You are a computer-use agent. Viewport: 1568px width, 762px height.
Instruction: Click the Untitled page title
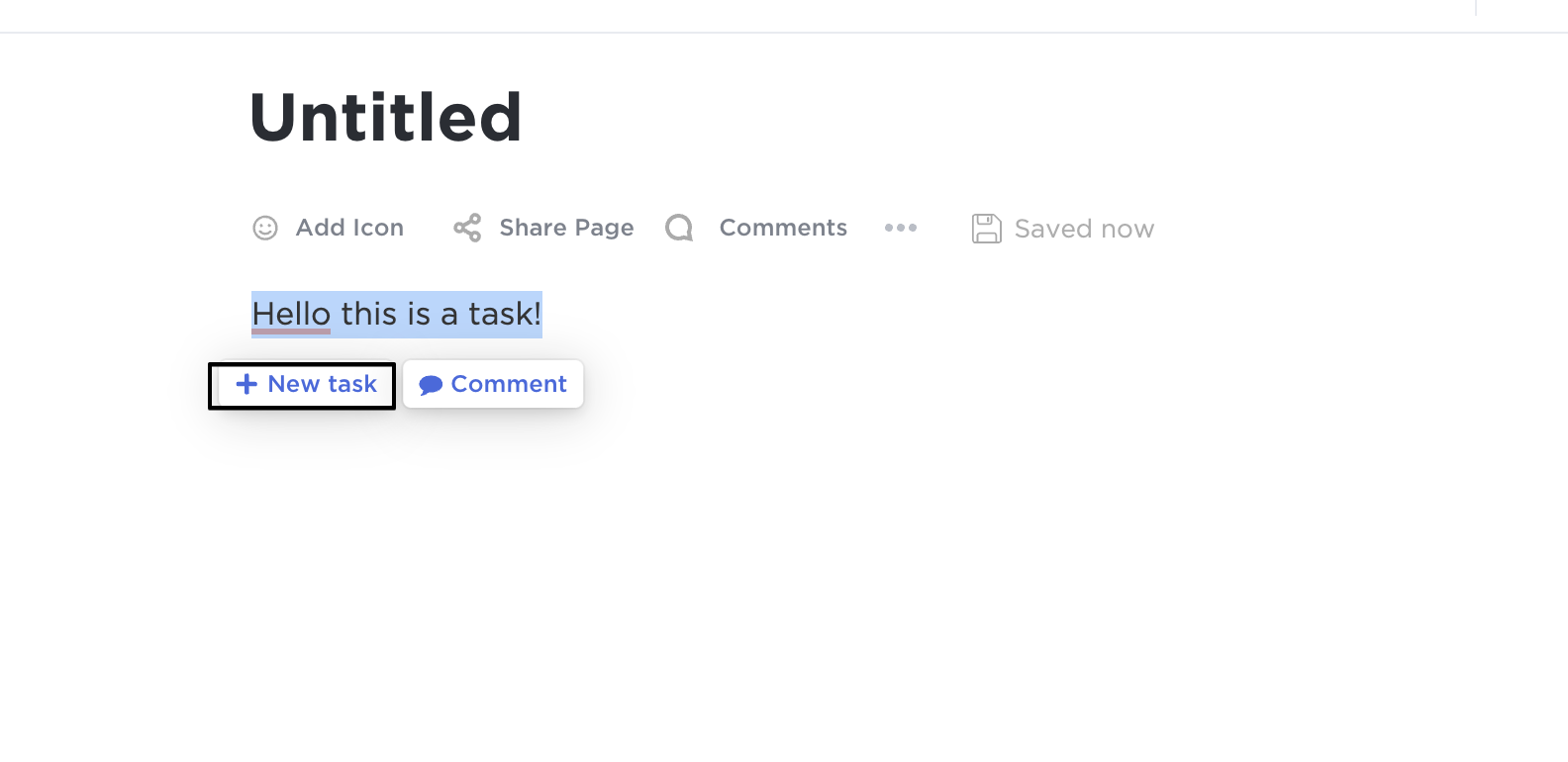(x=386, y=118)
